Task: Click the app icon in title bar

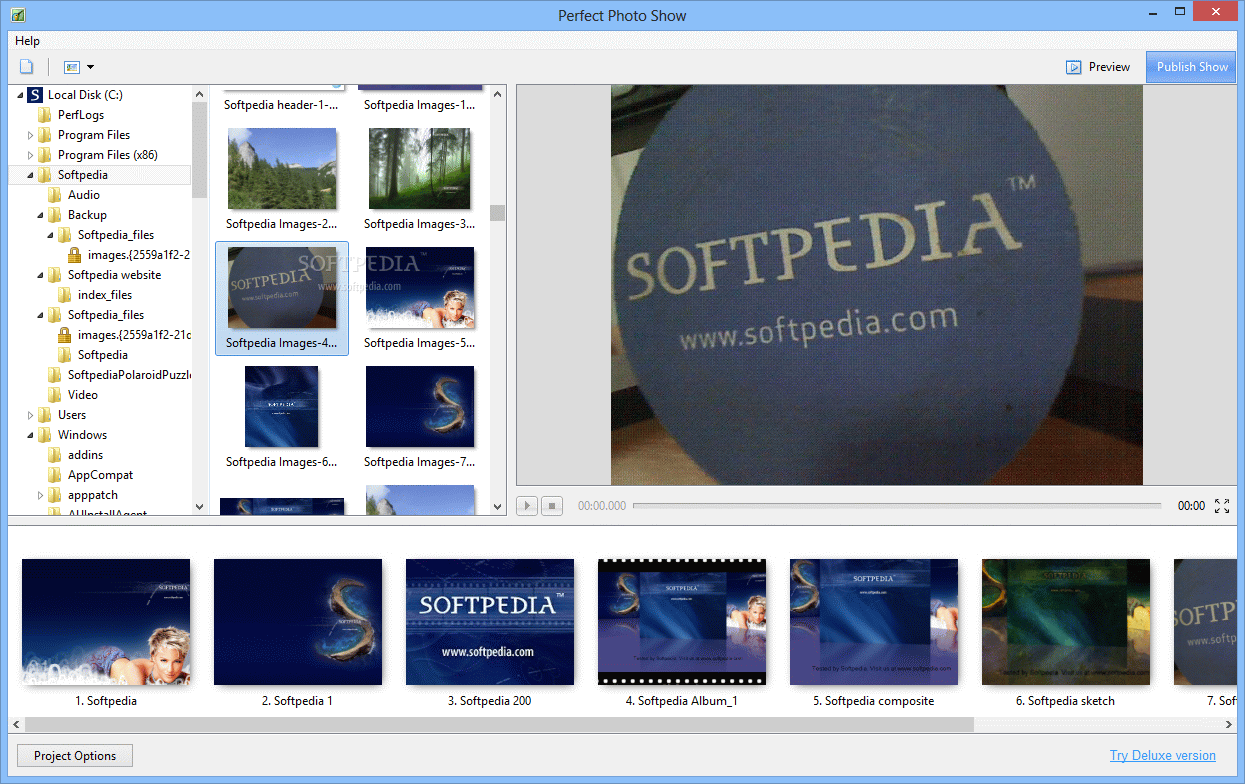Action: [x=17, y=15]
